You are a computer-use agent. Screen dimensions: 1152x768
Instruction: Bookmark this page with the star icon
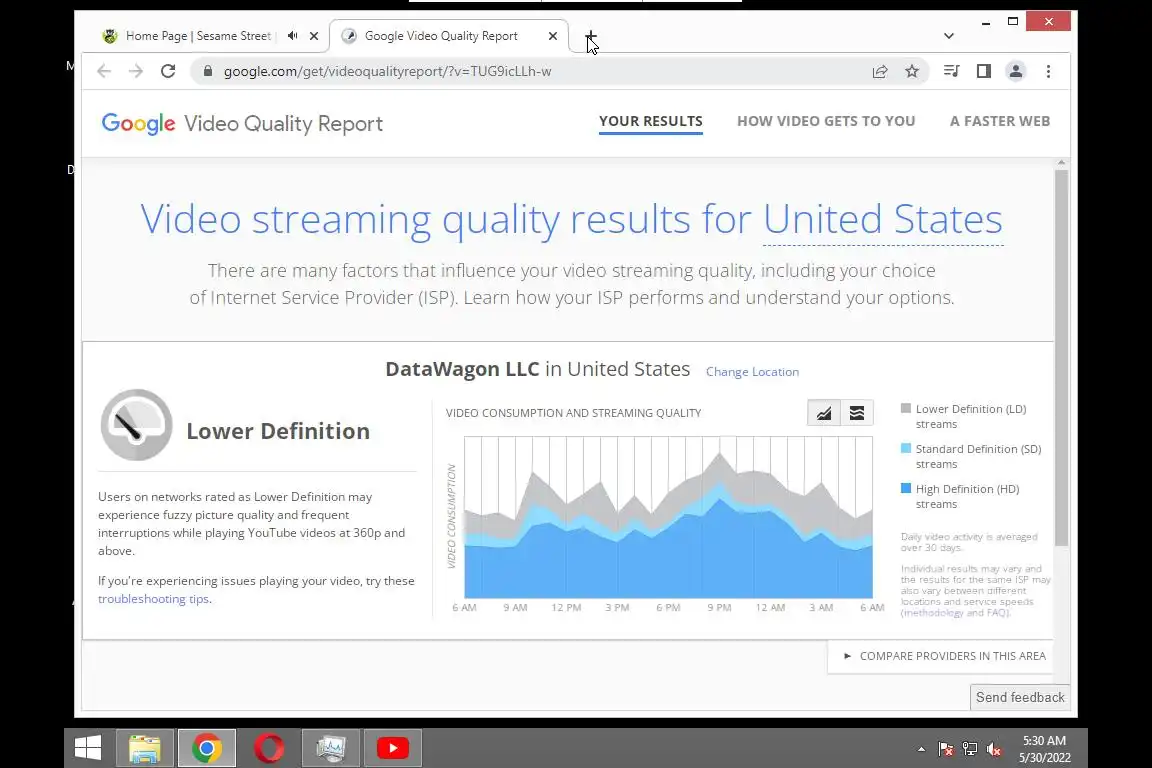[912, 71]
